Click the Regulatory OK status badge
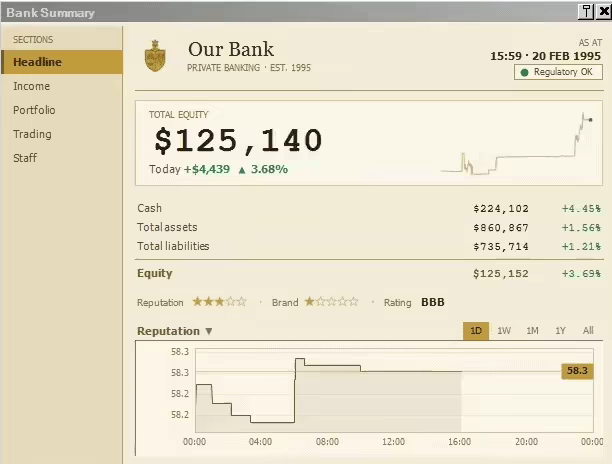 coord(558,72)
